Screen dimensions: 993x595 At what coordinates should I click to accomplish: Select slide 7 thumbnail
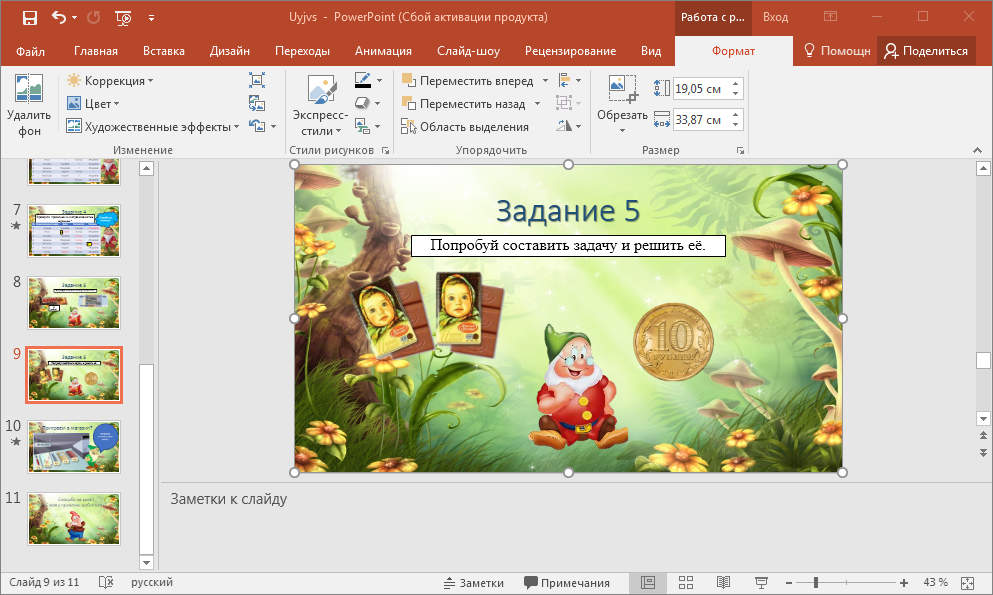pos(73,231)
